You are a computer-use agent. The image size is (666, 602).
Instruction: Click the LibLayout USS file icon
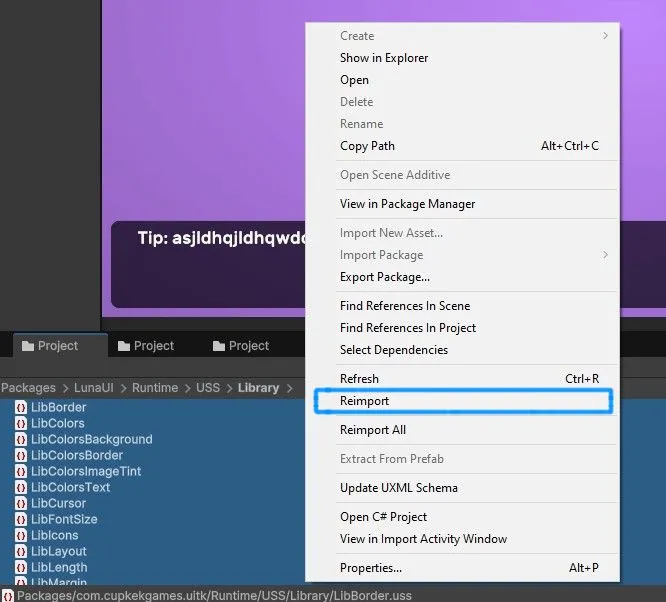tap(21, 551)
